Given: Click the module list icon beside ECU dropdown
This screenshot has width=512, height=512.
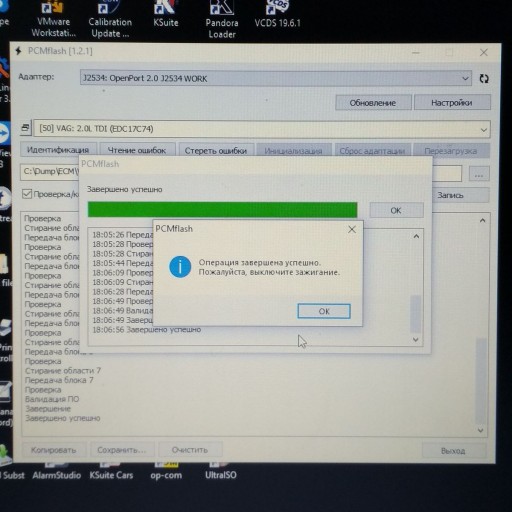Looking at the screenshot, I should tap(25, 128).
